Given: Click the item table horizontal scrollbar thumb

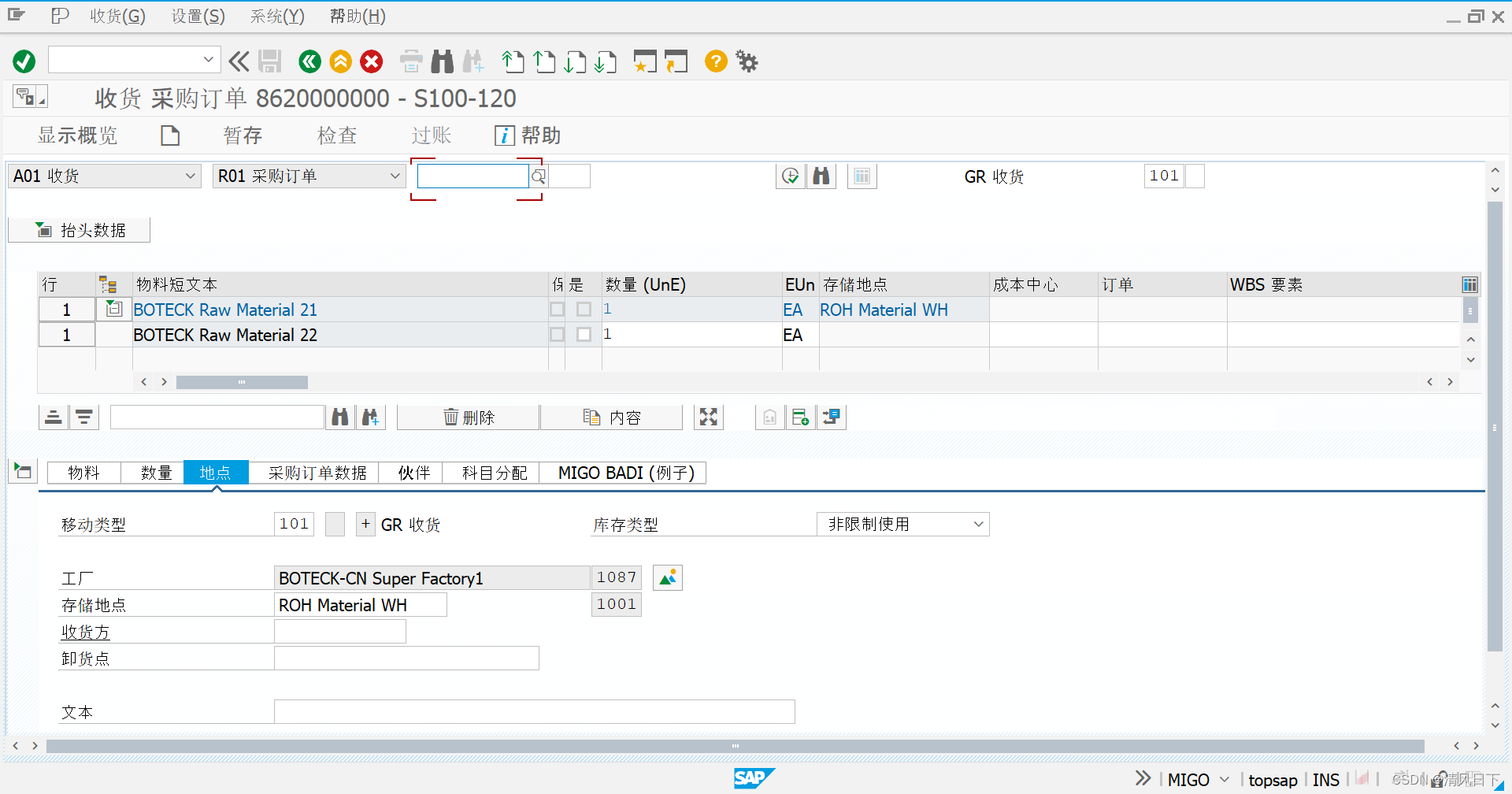Looking at the screenshot, I should coord(242,382).
